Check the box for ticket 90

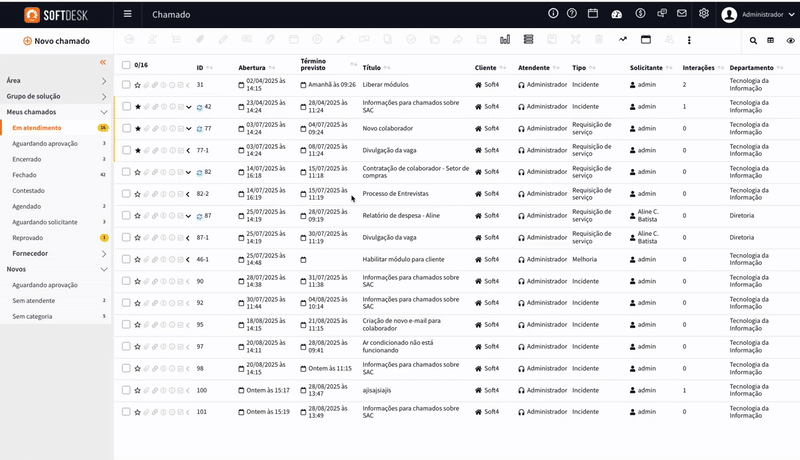coord(126,281)
